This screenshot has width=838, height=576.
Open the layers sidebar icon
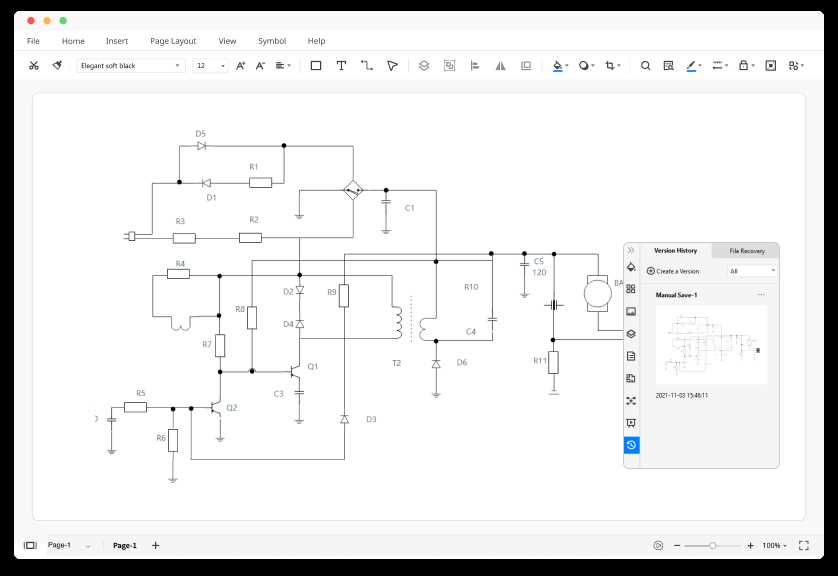631,333
